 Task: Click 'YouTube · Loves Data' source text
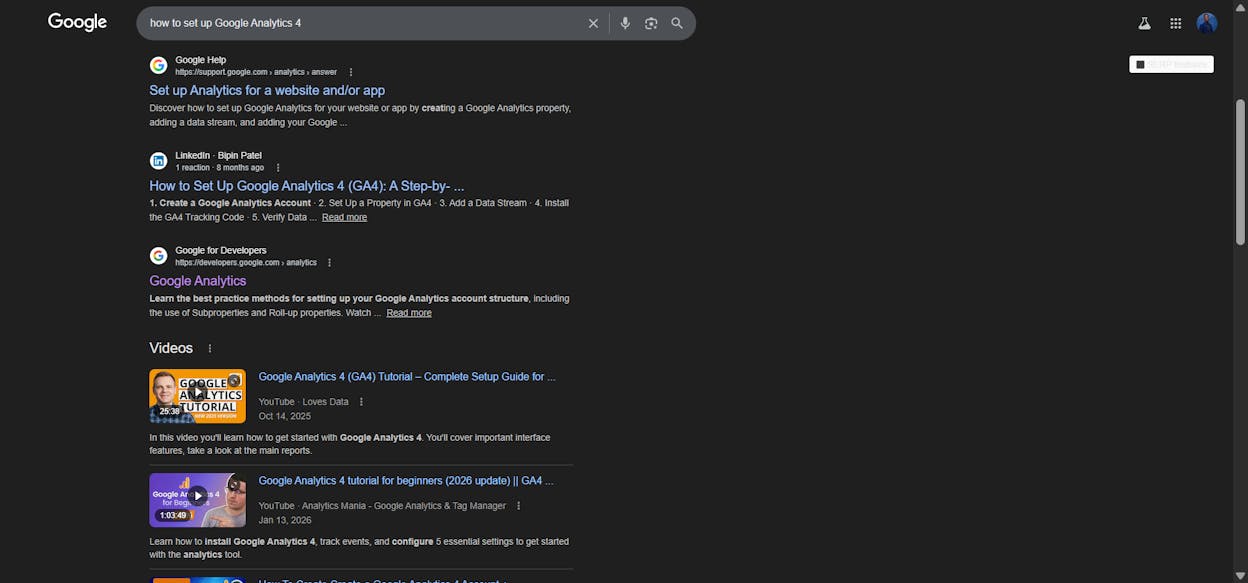click(x=303, y=402)
